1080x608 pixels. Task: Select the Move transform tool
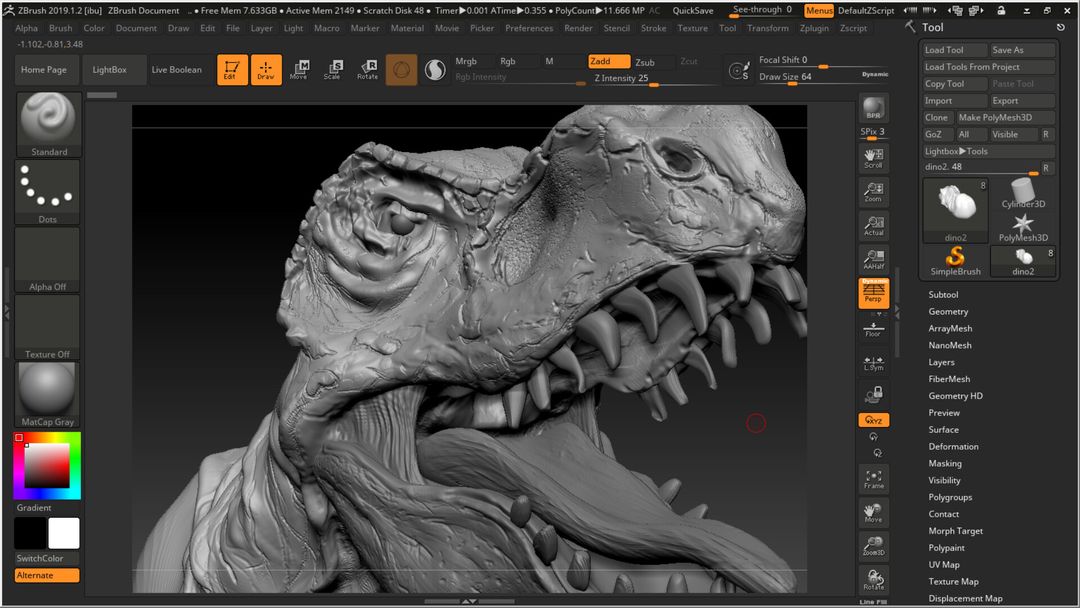[300, 70]
